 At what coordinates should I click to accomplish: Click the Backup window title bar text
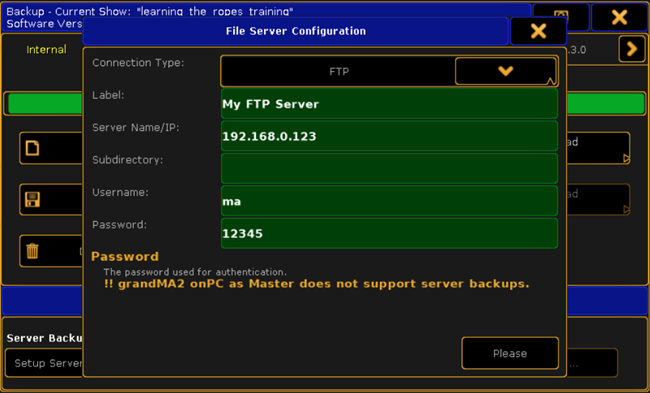pyautogui.click(x=150, y=12)
